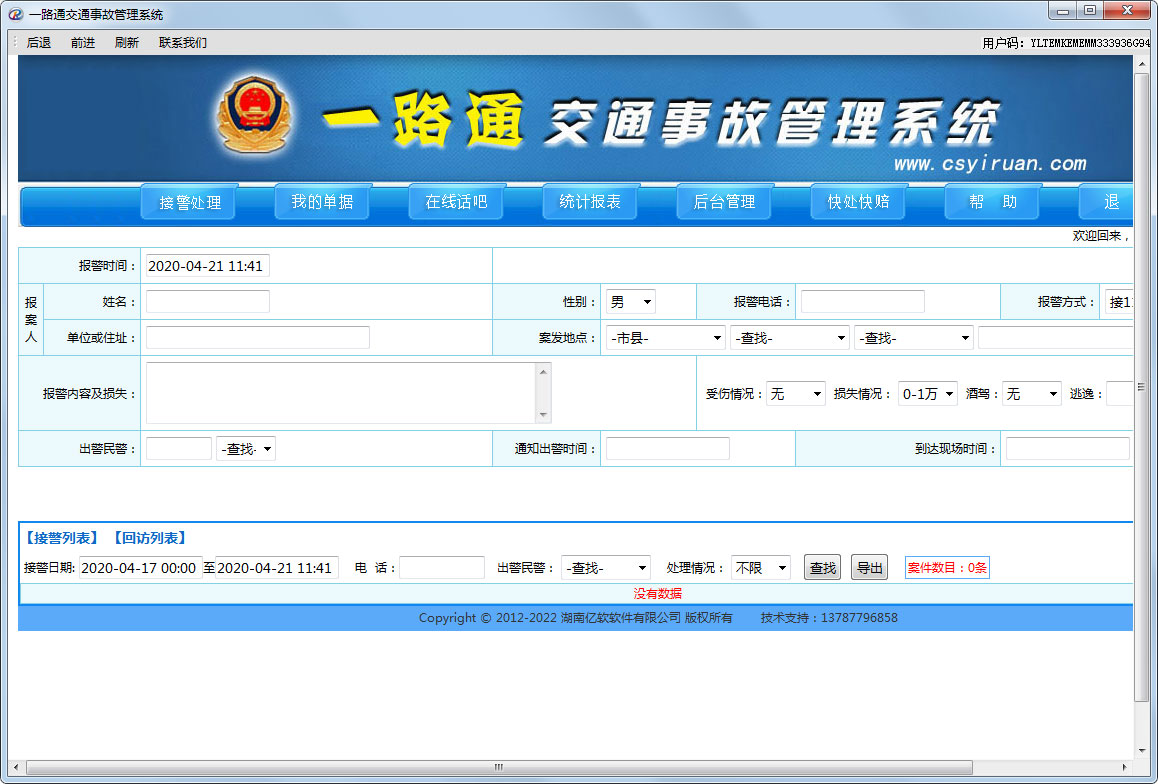Screen dimensions: 1158x784
Task: Click the horizontal scrollbar thumb
Action: 499,767
